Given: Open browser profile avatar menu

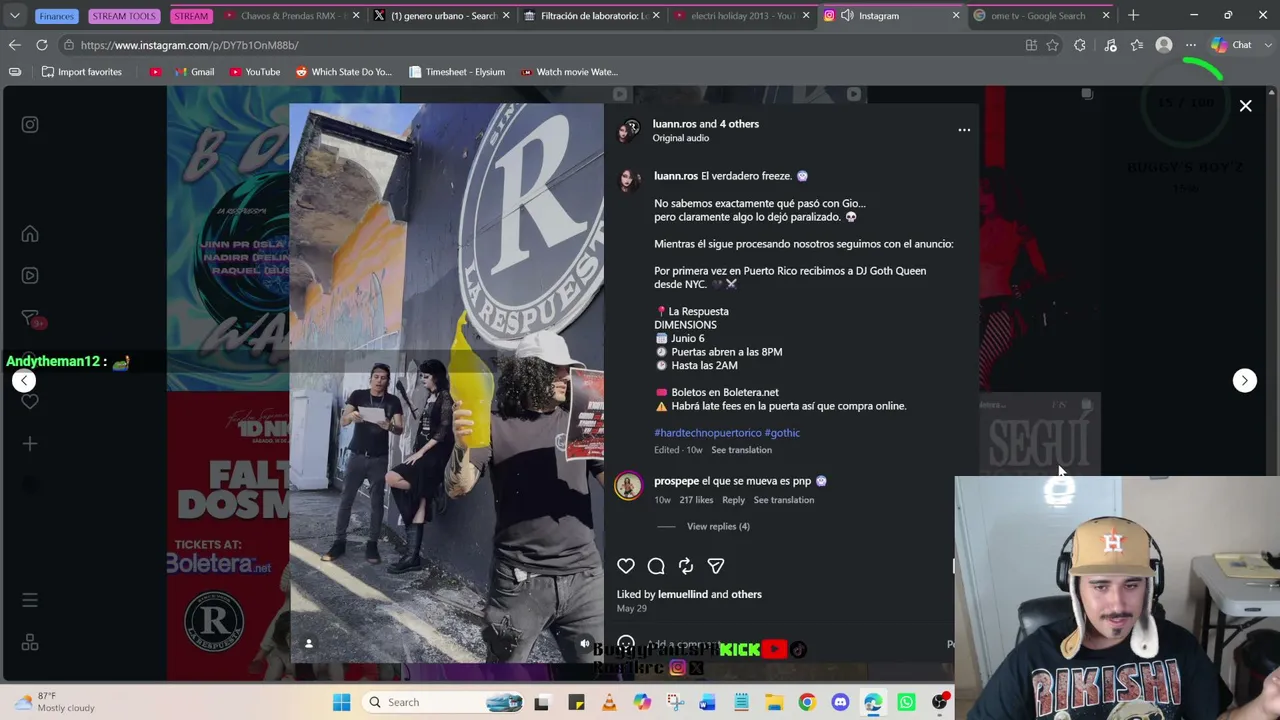Looking at the screenshot, I should [1164, 45].
